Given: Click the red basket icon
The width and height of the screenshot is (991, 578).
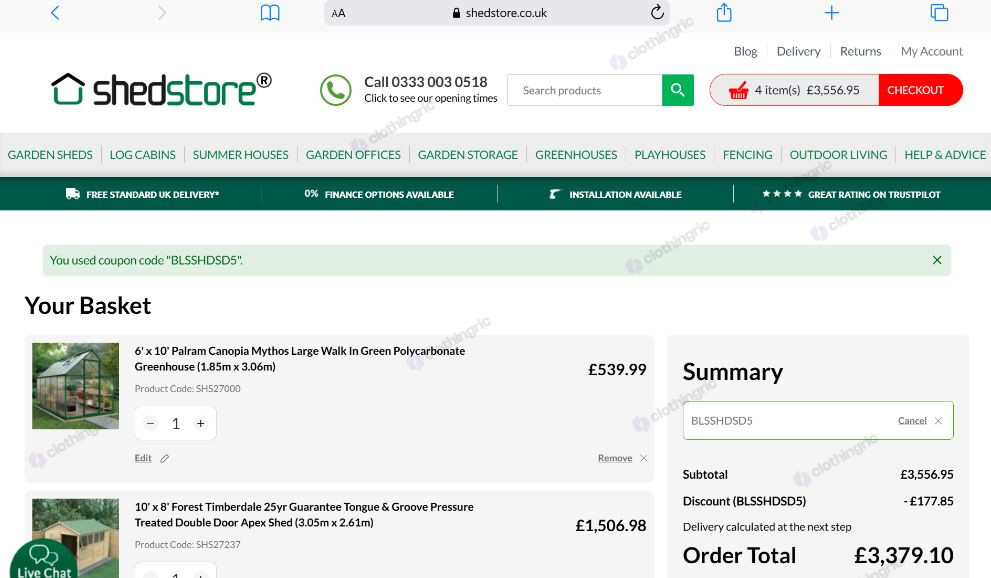Looking at the screenshot, I should tap(738, 91).
